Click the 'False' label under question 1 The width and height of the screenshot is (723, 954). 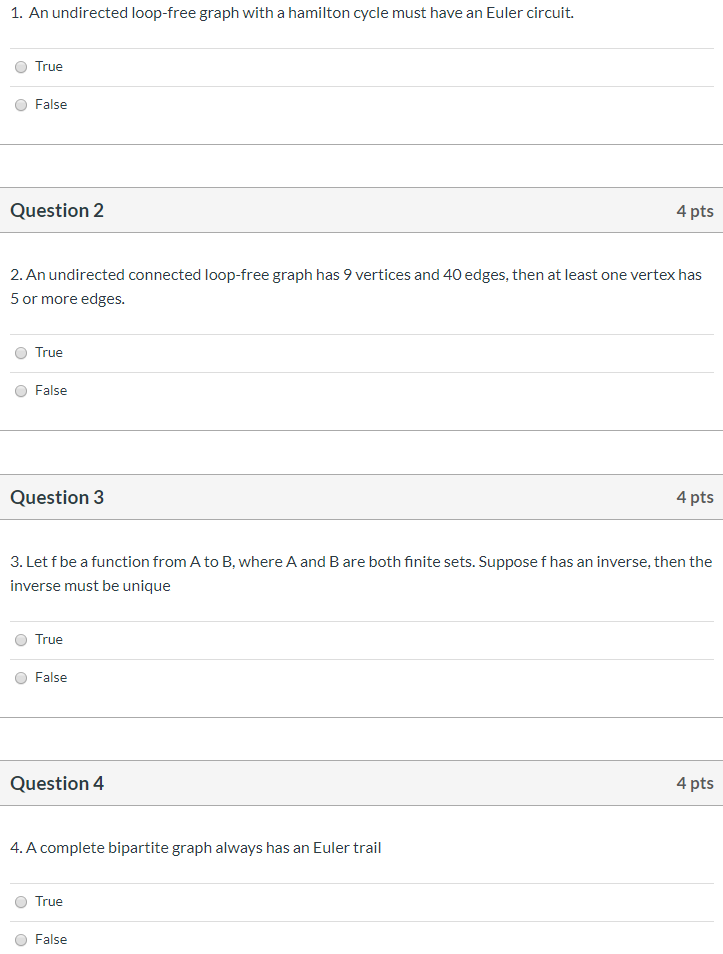pos(51,105)
